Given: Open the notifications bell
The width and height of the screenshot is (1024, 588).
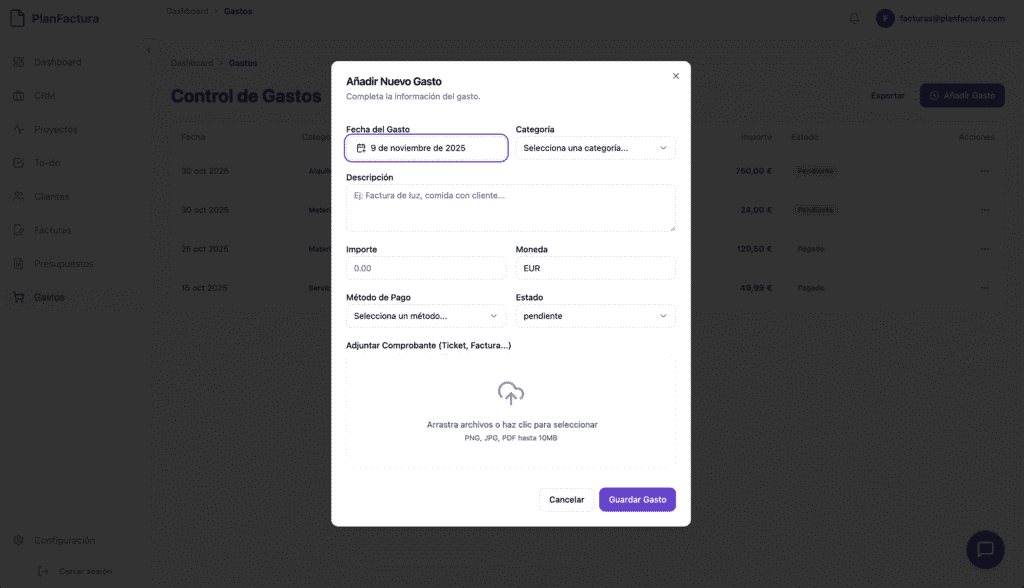Looking at the screenshot, I should (x=854, y=18).
